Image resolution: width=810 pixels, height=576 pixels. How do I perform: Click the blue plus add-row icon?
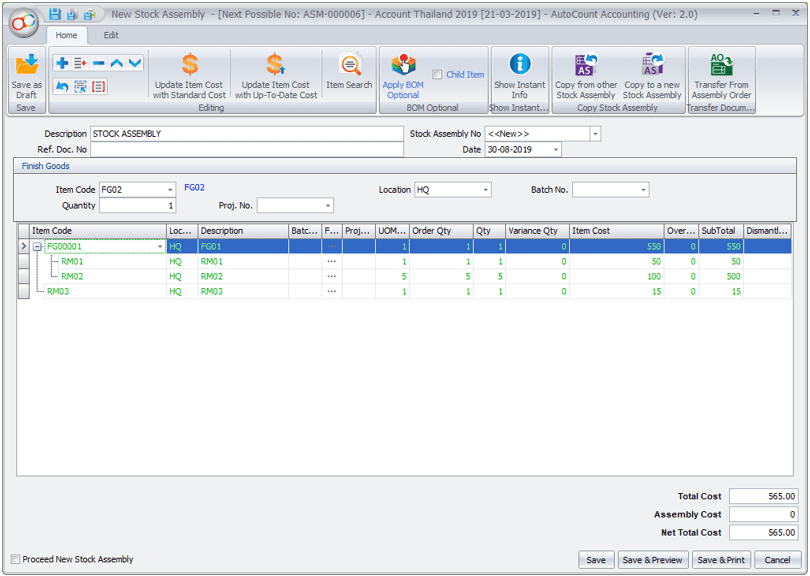[x=62, y=63]
